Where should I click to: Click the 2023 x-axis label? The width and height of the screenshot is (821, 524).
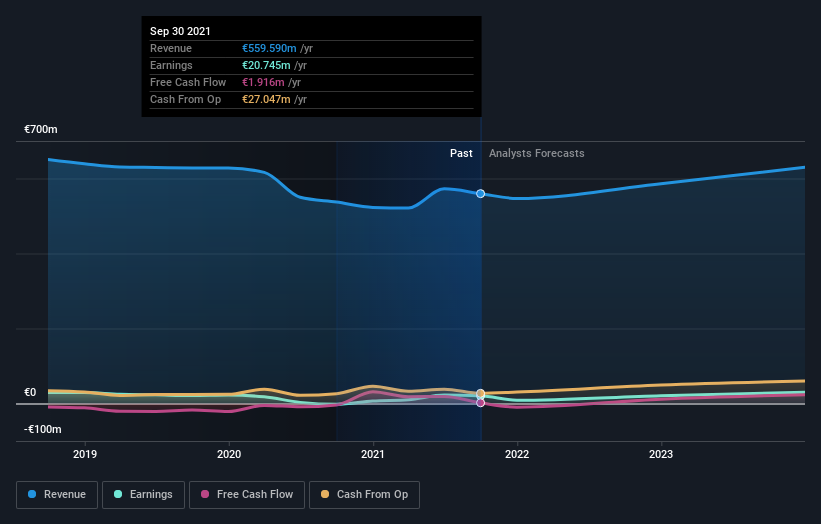661,454
